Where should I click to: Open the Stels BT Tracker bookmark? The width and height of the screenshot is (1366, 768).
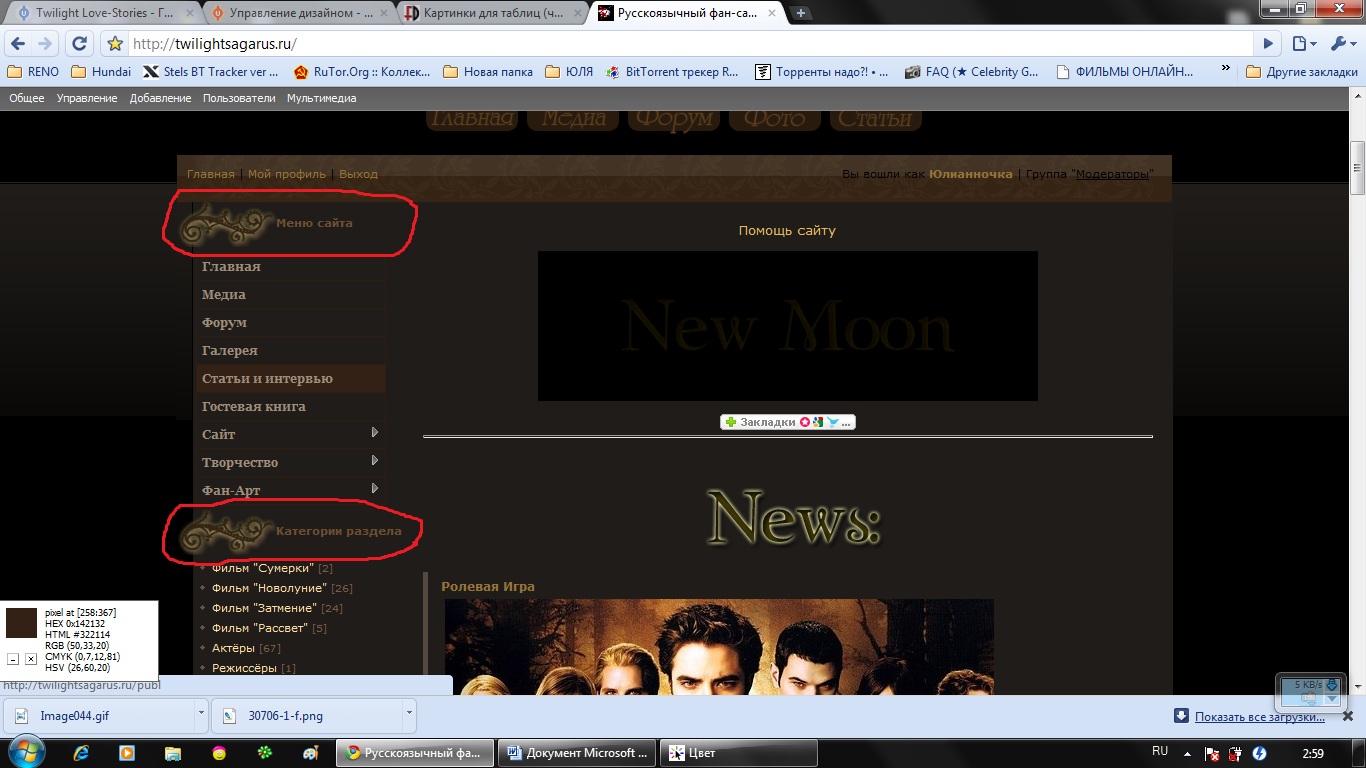211,72
